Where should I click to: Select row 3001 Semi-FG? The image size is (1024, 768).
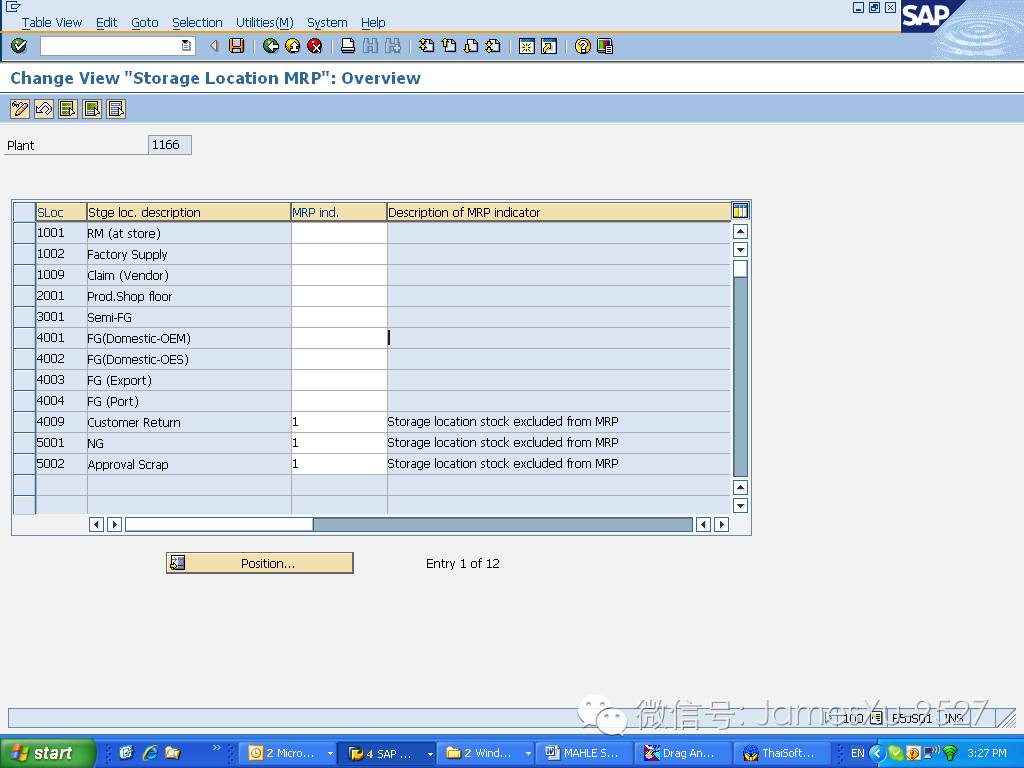(24, 317)
